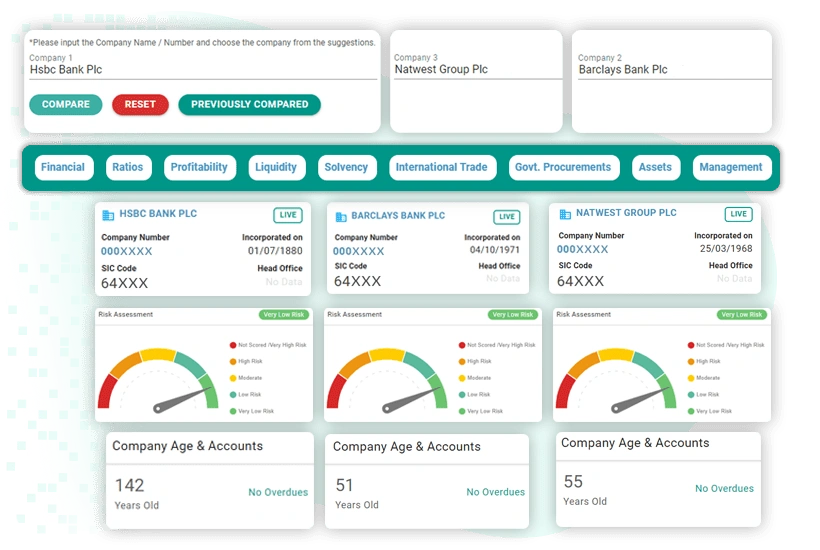Click the Very Low Risk badge on HSBC risk panel
Image resolution: width=820 pixels, height=550 pixels.
(284, 315)
